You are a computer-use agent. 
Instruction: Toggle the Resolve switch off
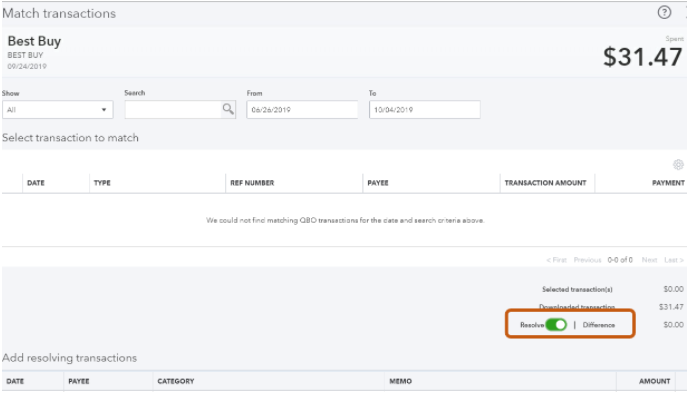point(556,325)
